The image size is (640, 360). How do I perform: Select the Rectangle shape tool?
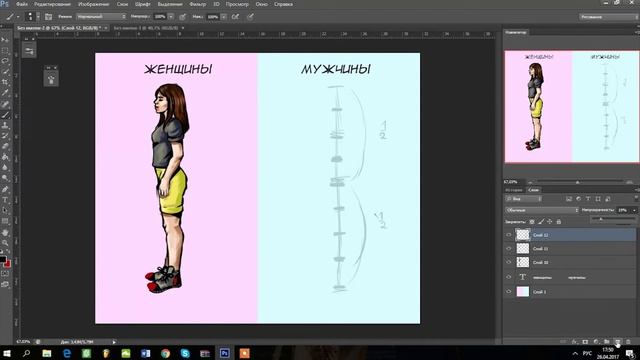coord(5,221)
